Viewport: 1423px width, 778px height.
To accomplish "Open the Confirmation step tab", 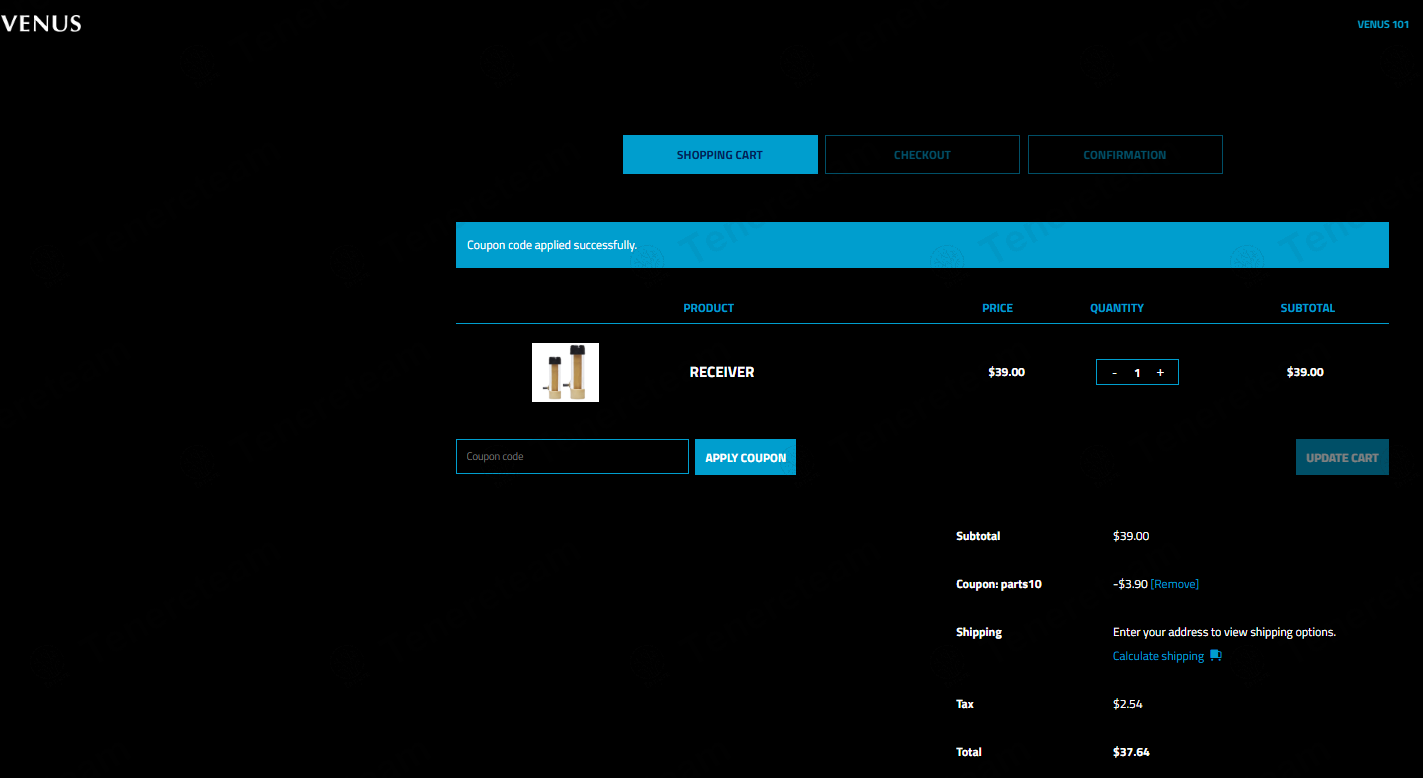I will click(1125, 155).
